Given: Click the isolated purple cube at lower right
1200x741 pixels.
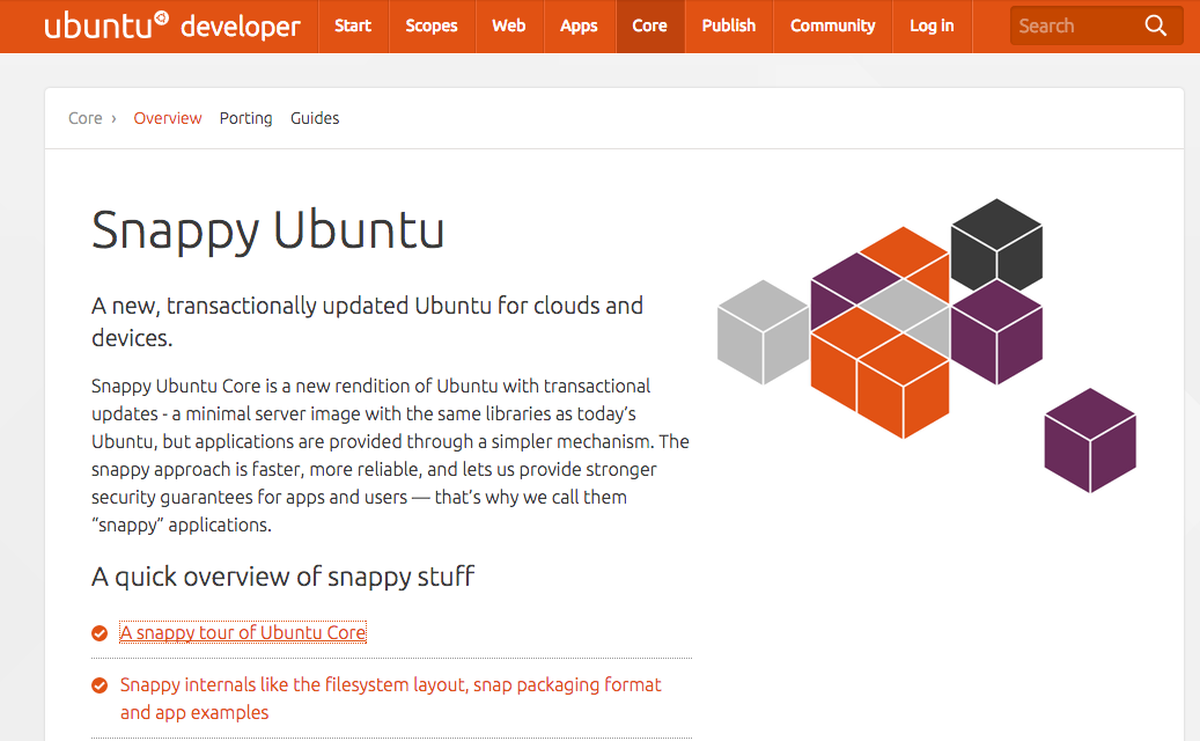Looking at the screenshot, I should (1090, 440).
